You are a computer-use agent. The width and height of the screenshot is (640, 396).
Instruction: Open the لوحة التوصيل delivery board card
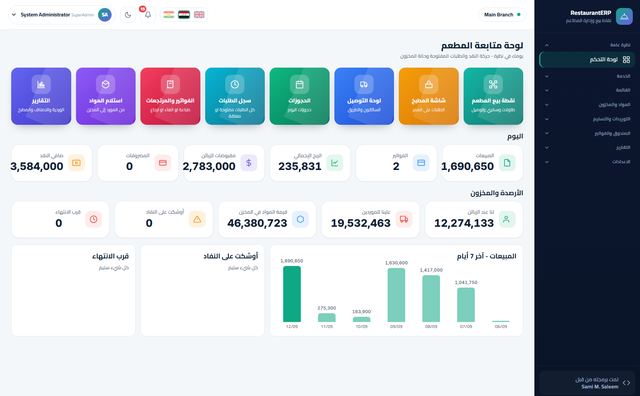coord(364,96)
